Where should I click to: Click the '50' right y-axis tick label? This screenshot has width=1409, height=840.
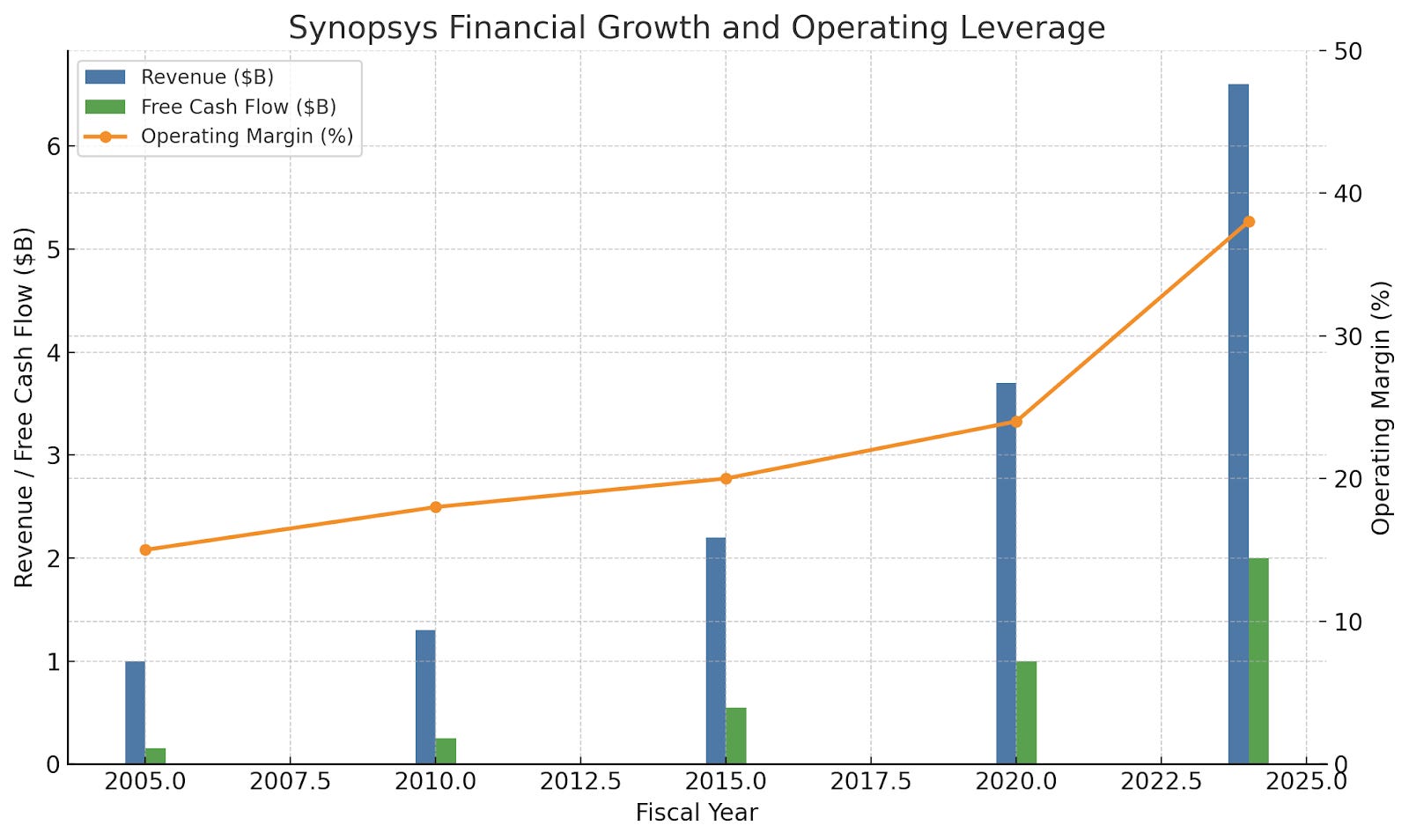(x=1348, y=51)
